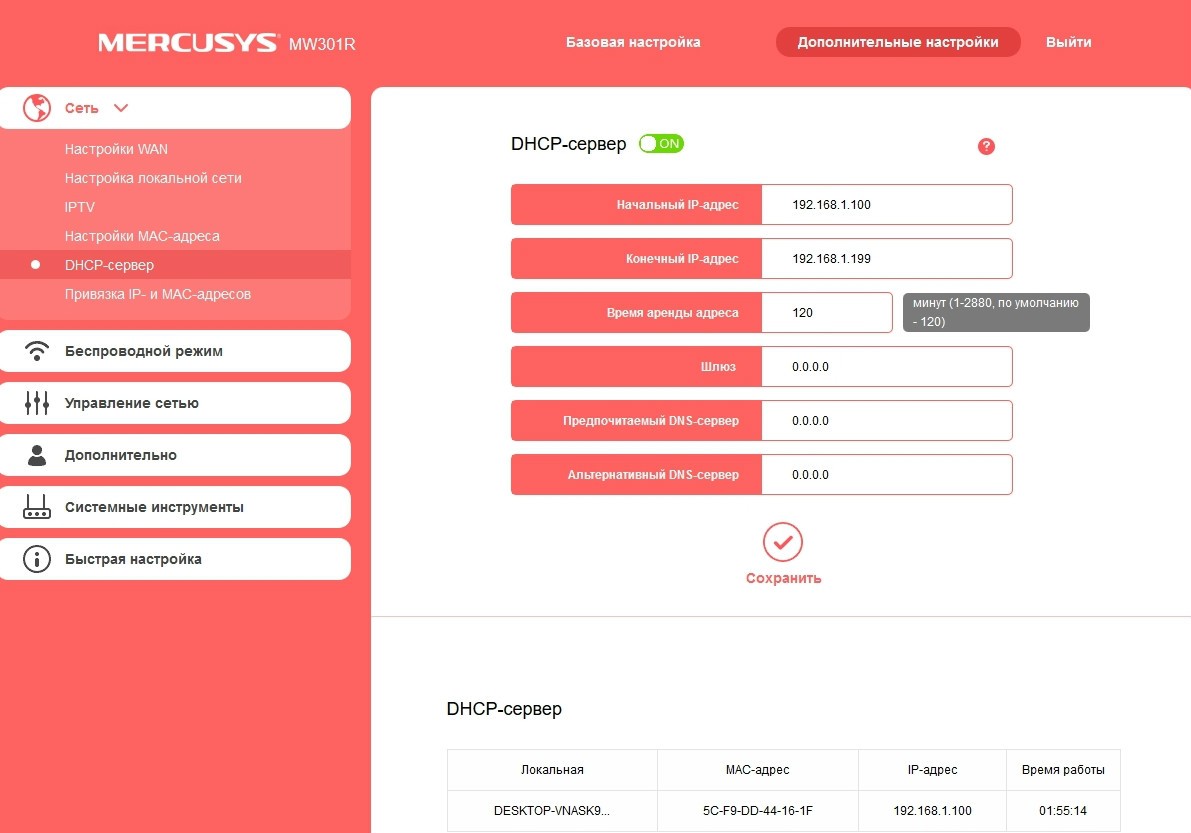
Task: Collapse the Сеть section chevron
Action: tap(121, 108)
